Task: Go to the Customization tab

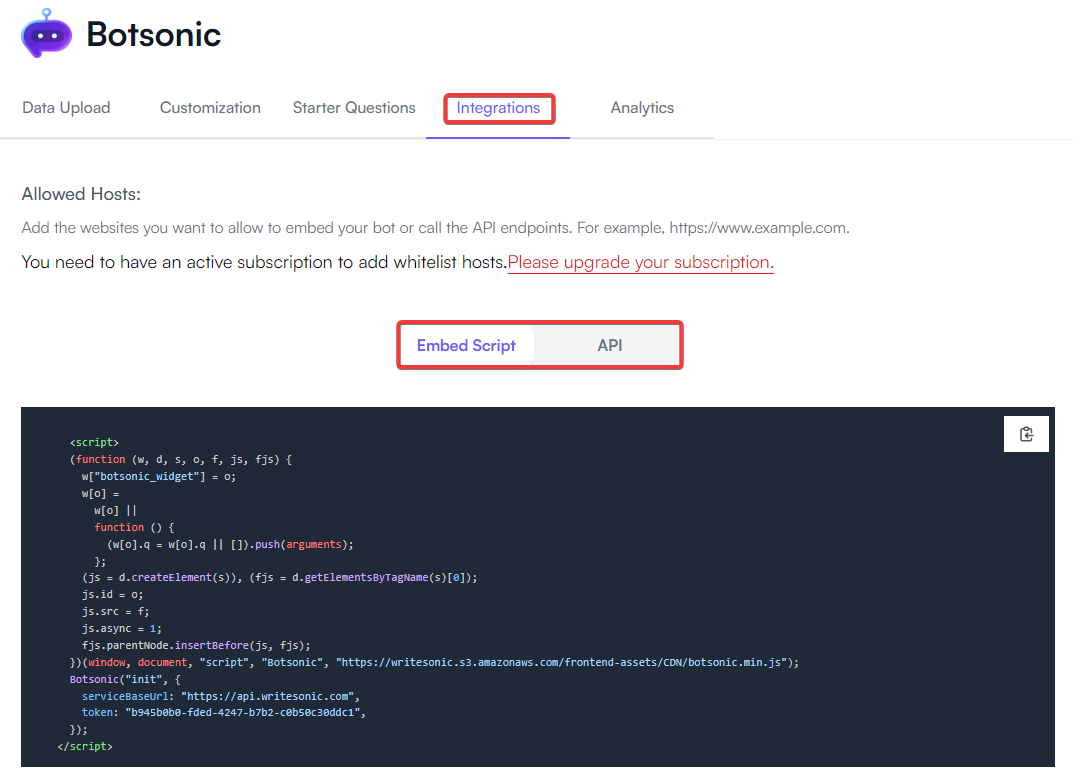Action: click(x=210, y=107)
